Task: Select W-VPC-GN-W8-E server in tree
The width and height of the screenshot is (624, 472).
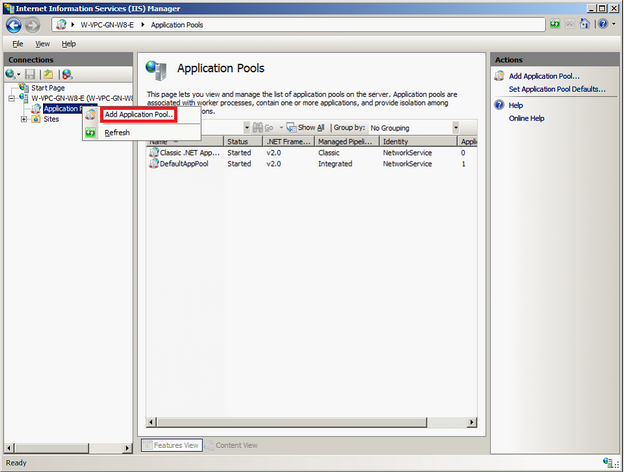Action: pyautogui.click(x=82, y=98)
